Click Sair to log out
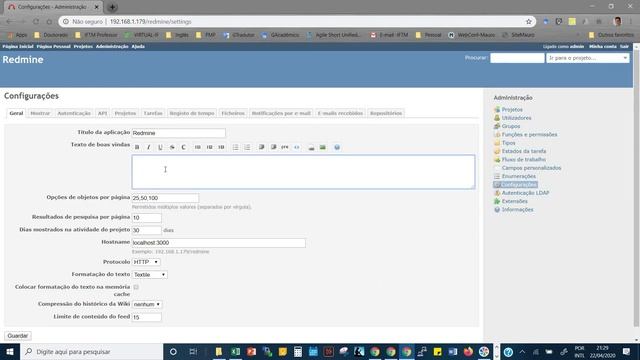The width and height of the screenshot is (640, 360). click(x=624, y=47)
